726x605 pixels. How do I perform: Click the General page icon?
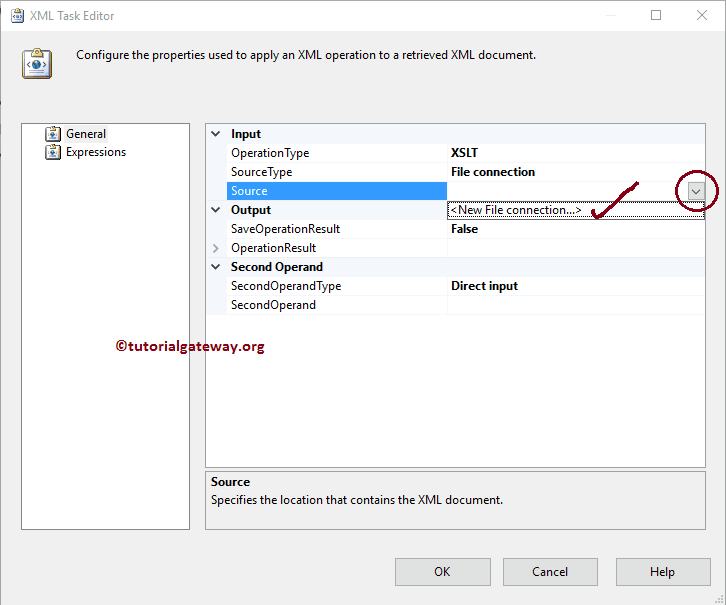click(53, 134)
